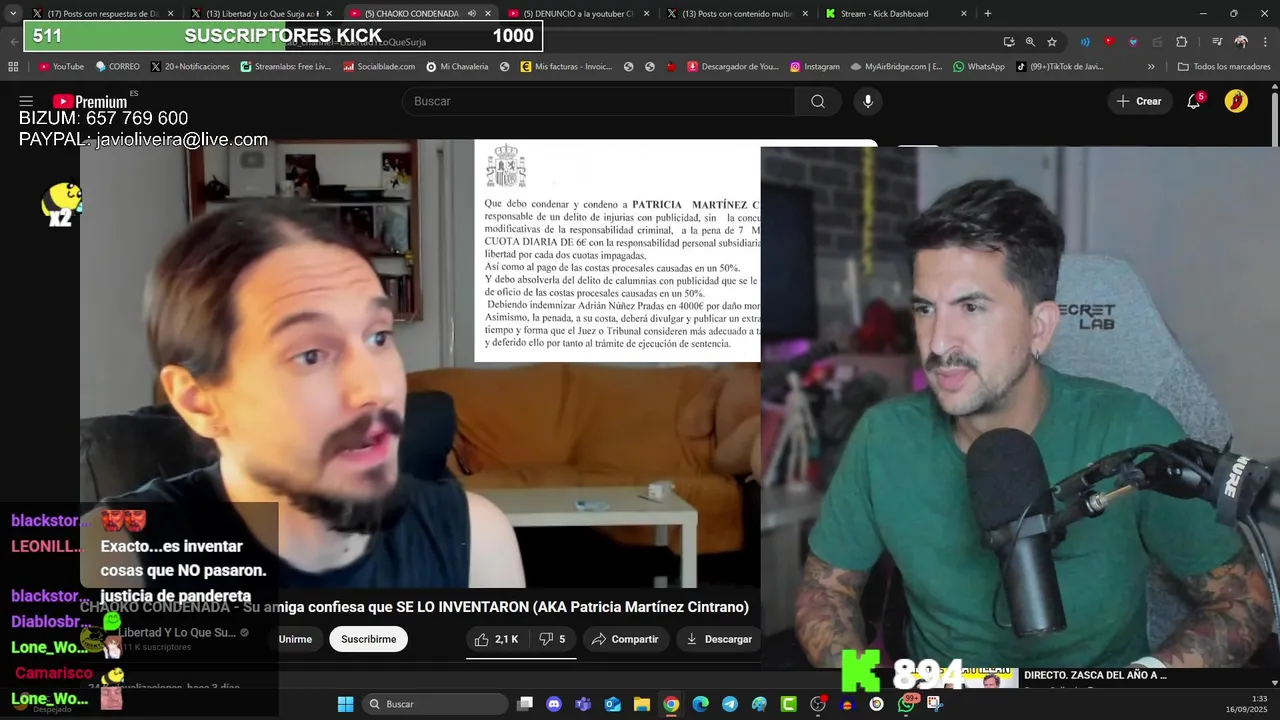
Task: Download the video with Descargar
Action: pyautogui.click(x=719, y=639)
